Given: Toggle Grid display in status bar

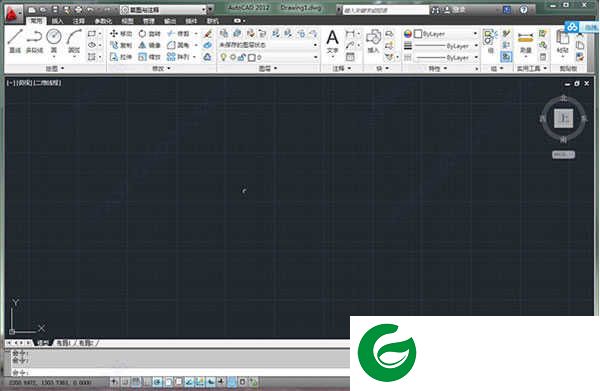Looking at the screenshot, I should coord(136,381).
